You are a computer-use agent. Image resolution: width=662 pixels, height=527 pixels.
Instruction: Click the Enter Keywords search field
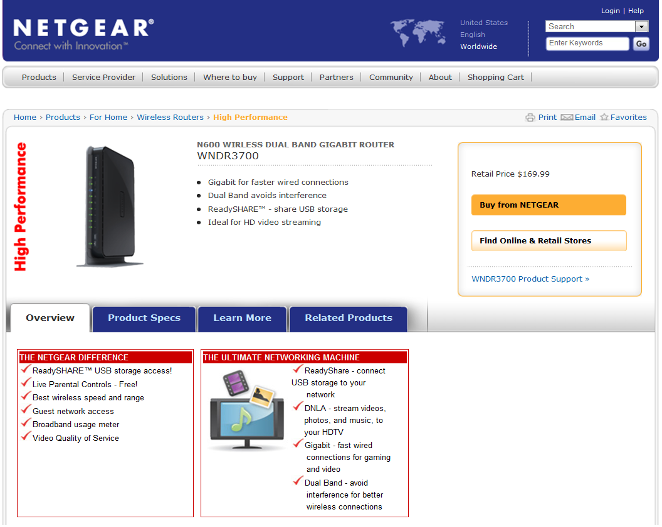click(587, 43)
